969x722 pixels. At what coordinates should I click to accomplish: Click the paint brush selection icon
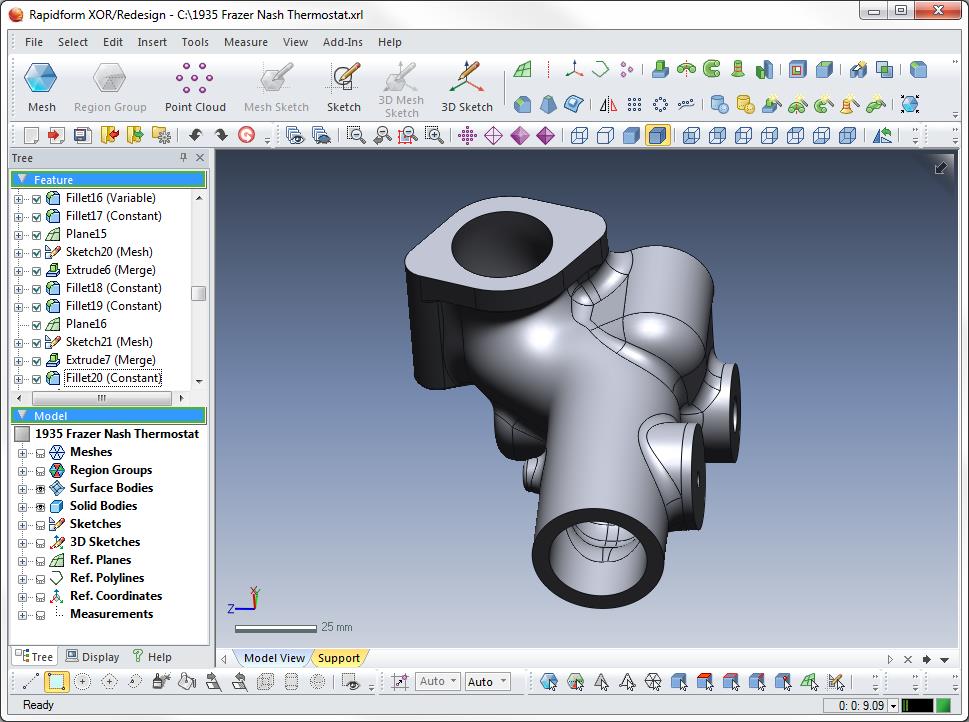[161, 682]
